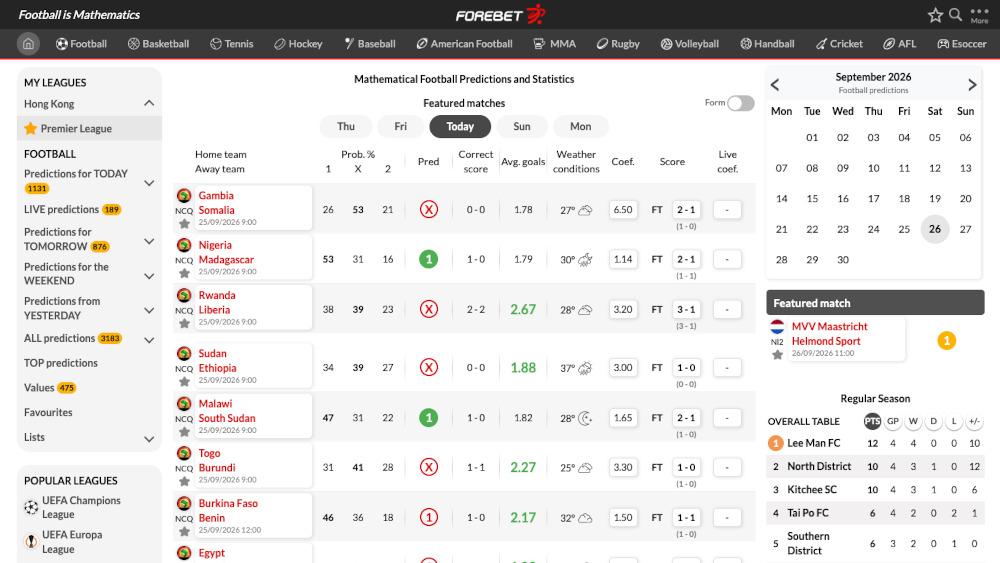Click the UEFA Champions League icon
This screenshot has width=1000, height=563.
coord(31,508)
